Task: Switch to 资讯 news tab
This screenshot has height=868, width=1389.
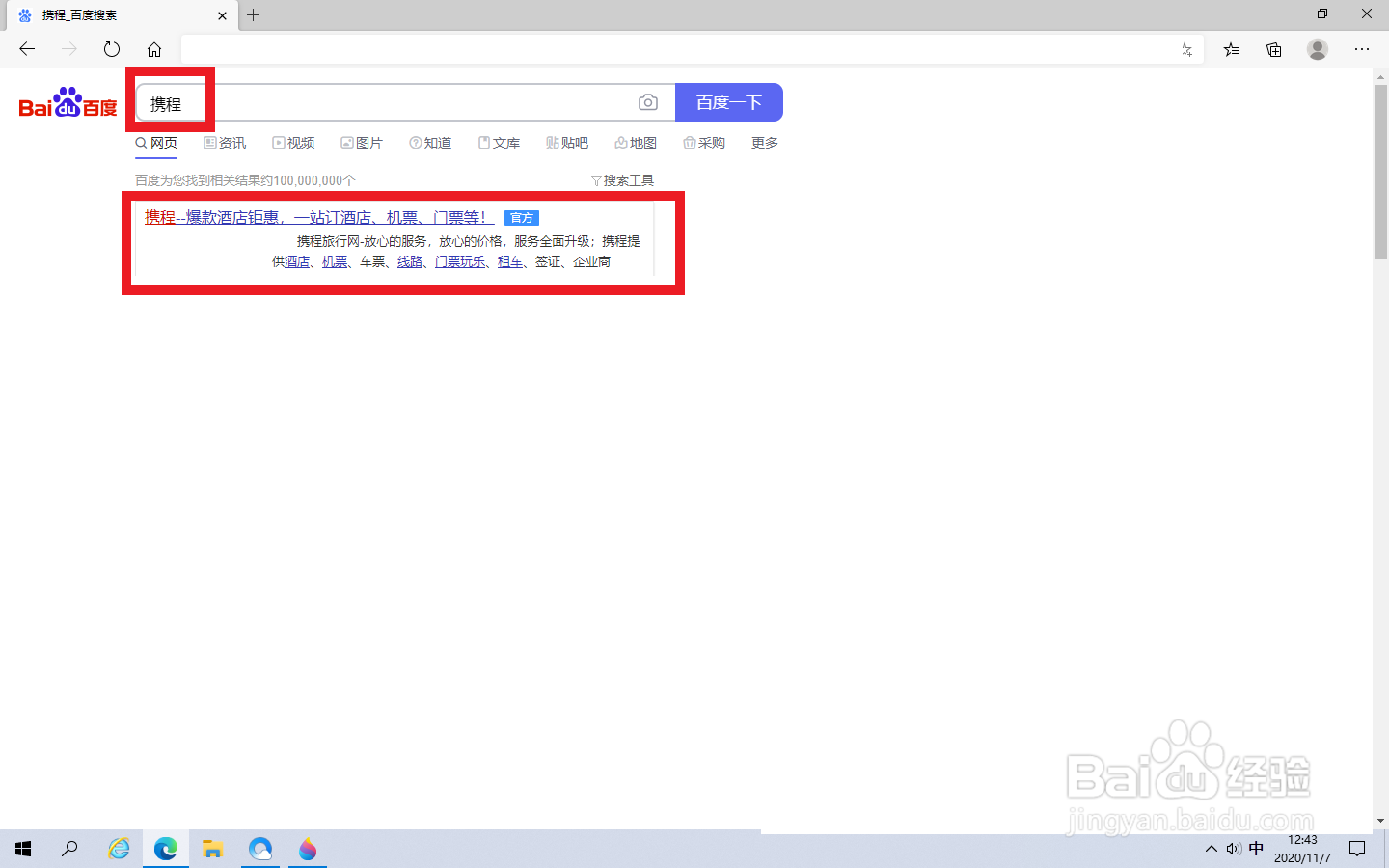Action: tap(225, 143)
